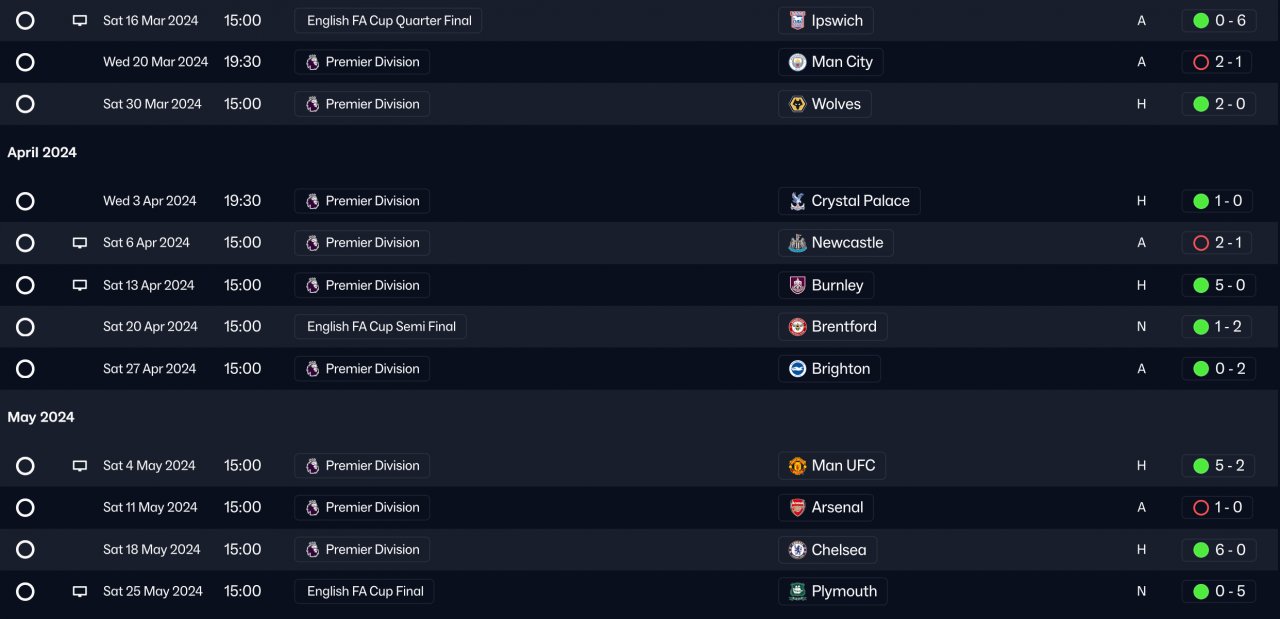Collapse the May 2024 section header
This screenshot has height=619, width=1280.
(41, 417)
